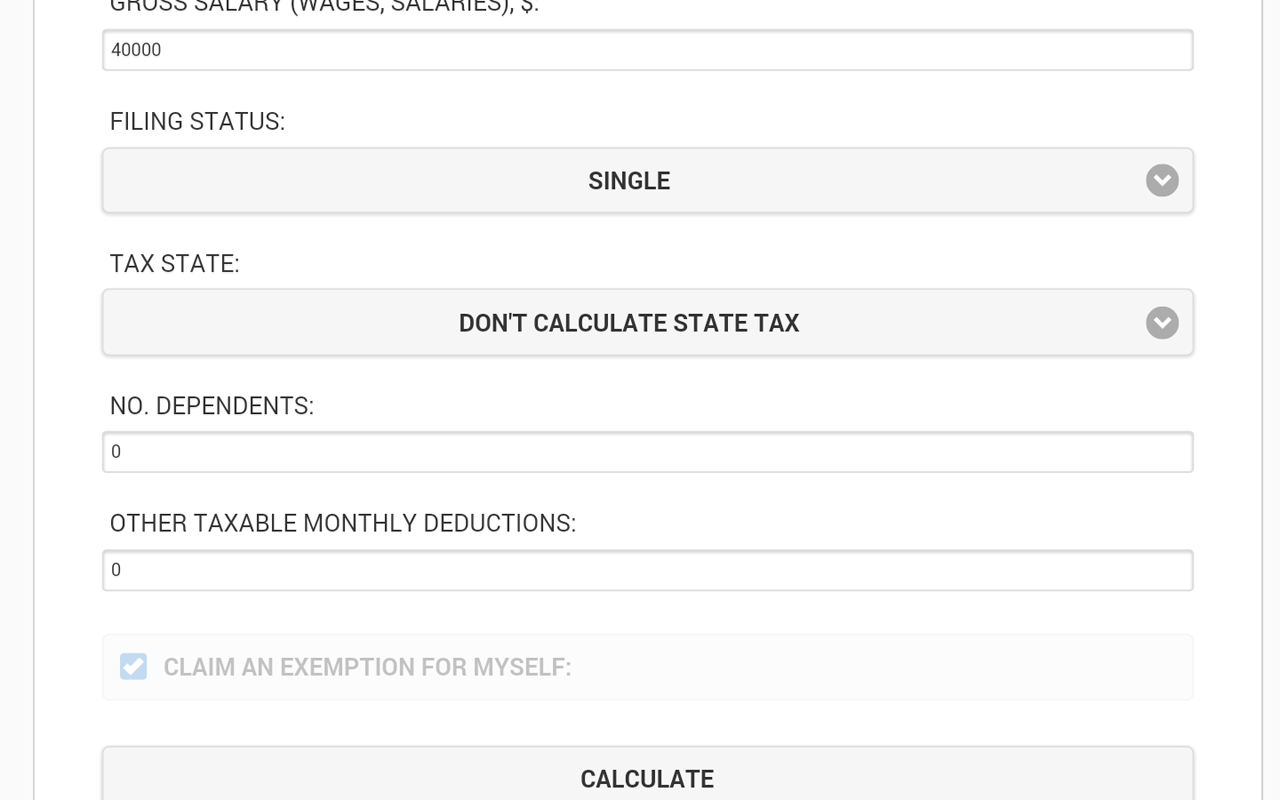Viewport: 1280px width, 800px height.
Task: Click the checkmark icon in the exemption box
Action: pos(133,666)
